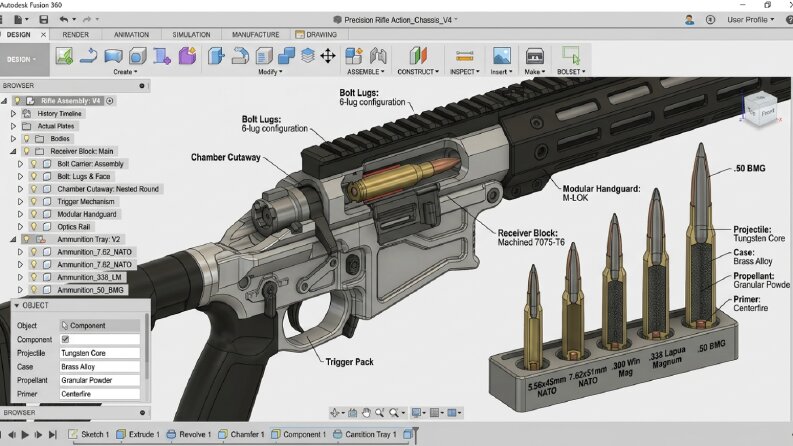
Task: Hide the Bolt: Lugs & Face component
Action: (x=34, y=176)
